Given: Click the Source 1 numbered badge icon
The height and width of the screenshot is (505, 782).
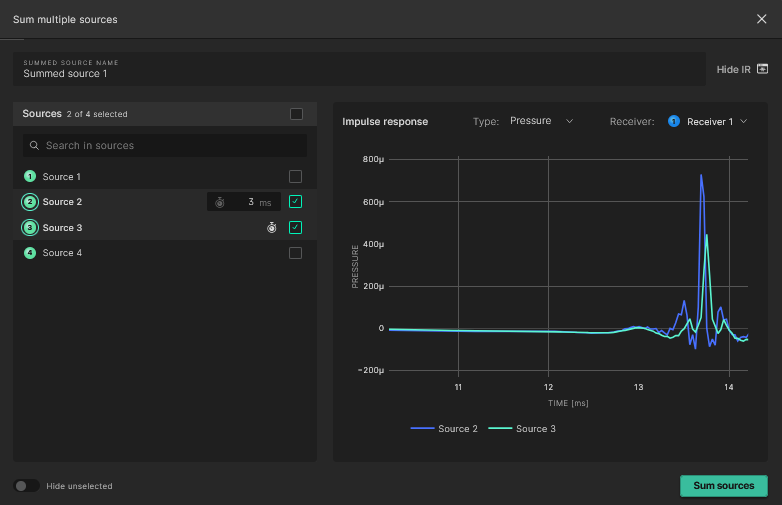Looking at the screenshot, I should [30, 177].
